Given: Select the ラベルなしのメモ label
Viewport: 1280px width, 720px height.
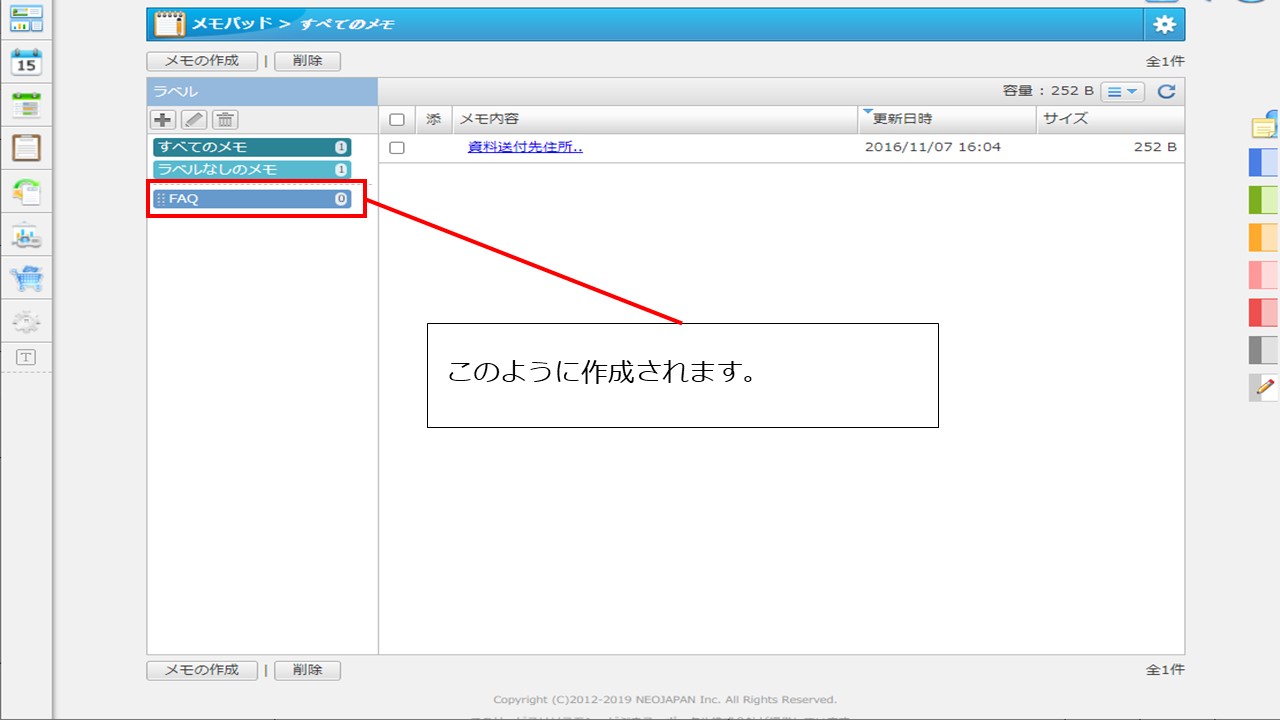Looking at the screenshot, I should (x=252, y=170).
